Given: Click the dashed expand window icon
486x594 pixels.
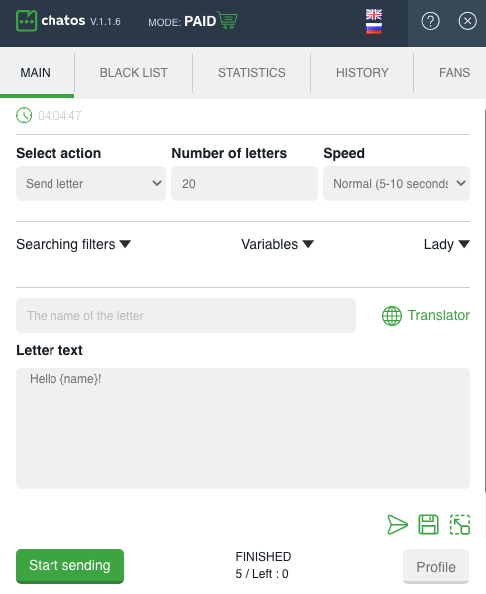Looking at the screenshot, I should pyautogui.click(x=460, y=525).
